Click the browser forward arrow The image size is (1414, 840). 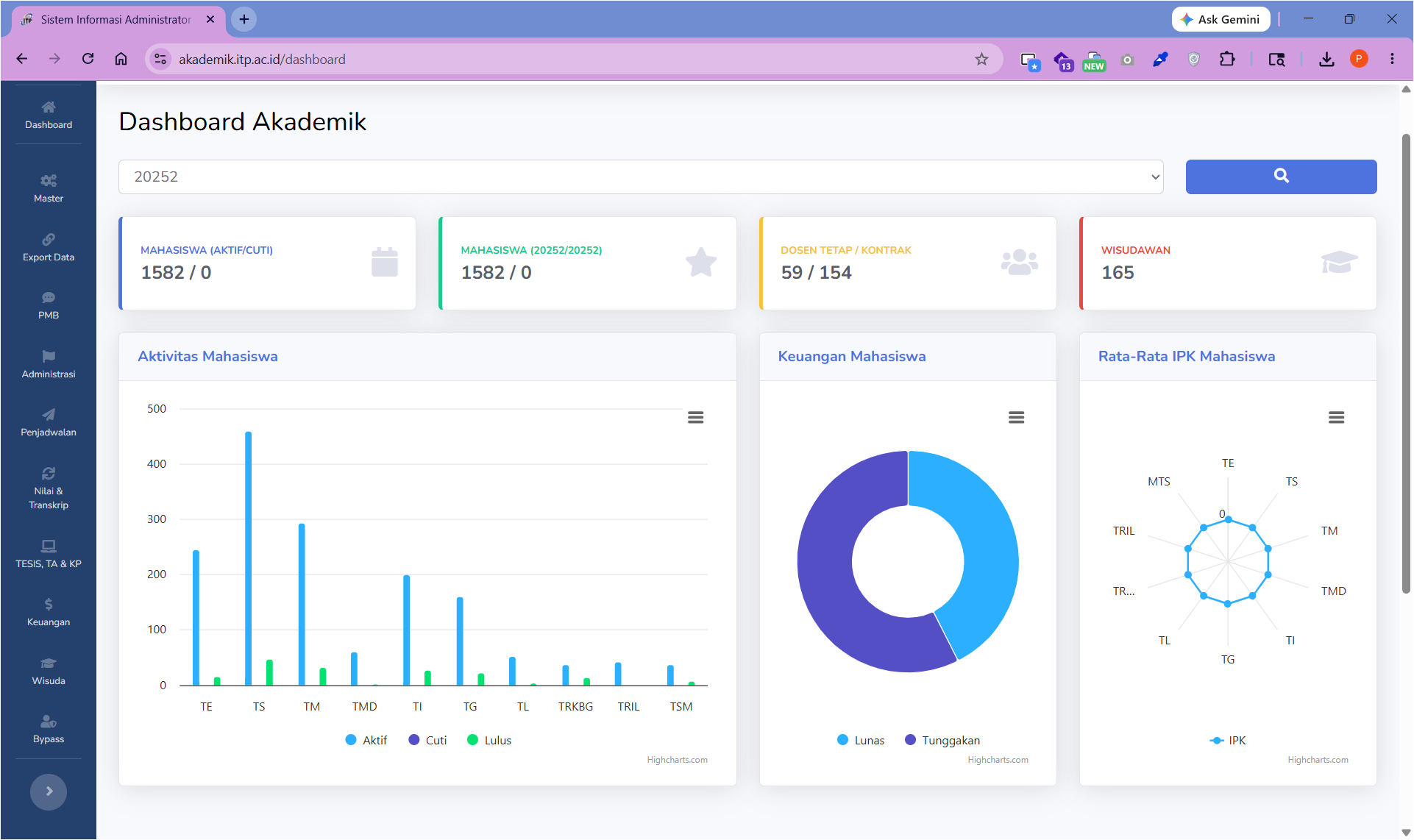click(x=54, y=59)
